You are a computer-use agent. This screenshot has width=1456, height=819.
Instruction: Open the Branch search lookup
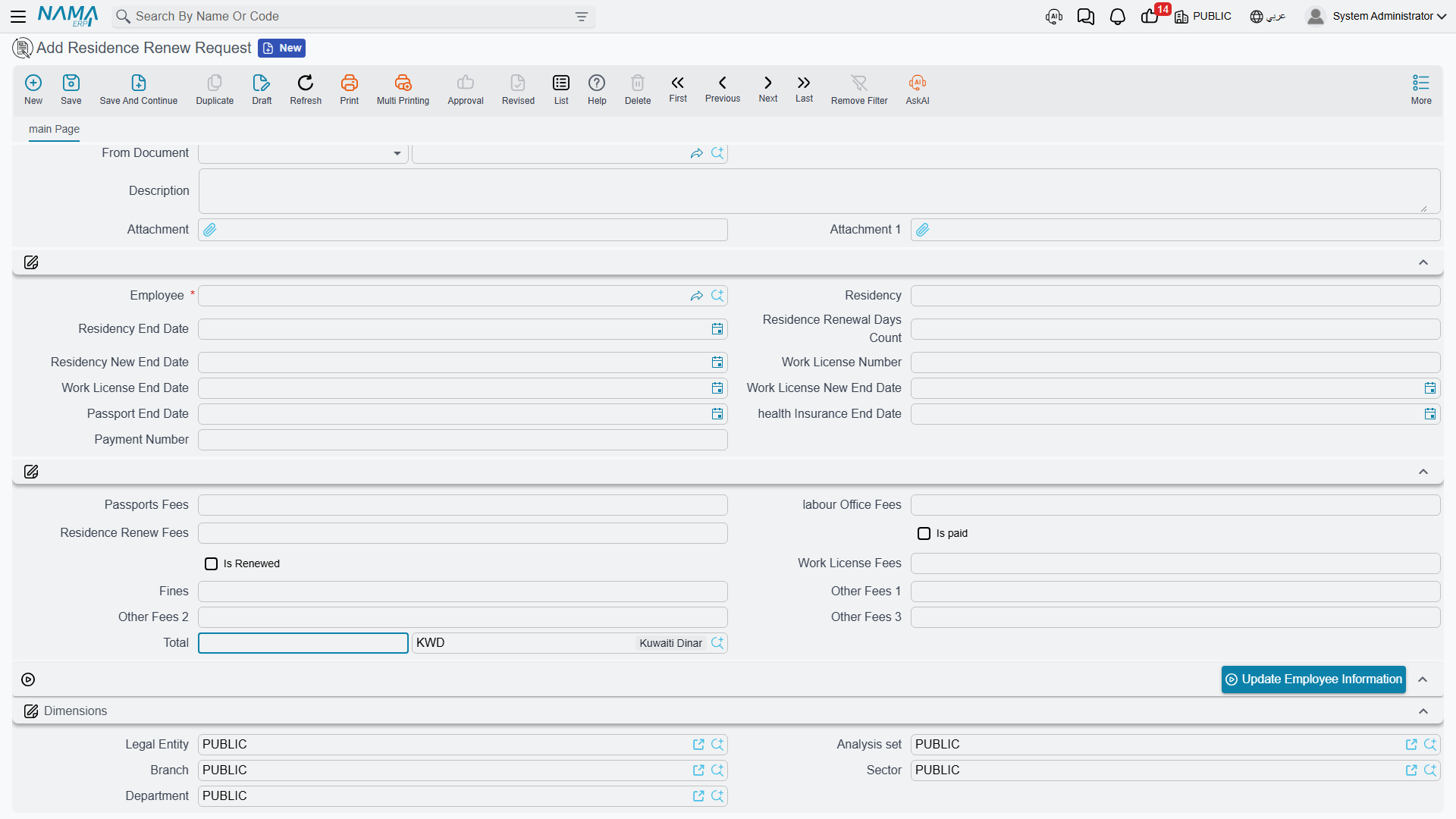[717, 770]
